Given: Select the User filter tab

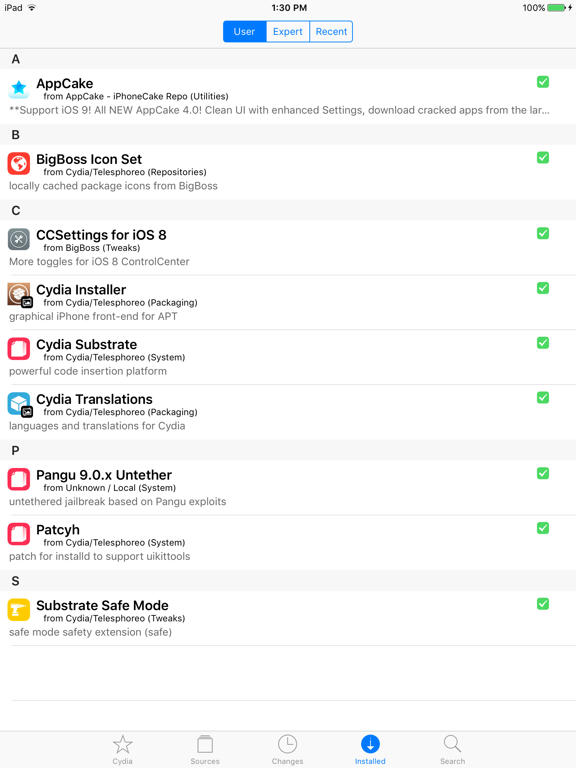Looking at the screenshot, I should 244,31.
